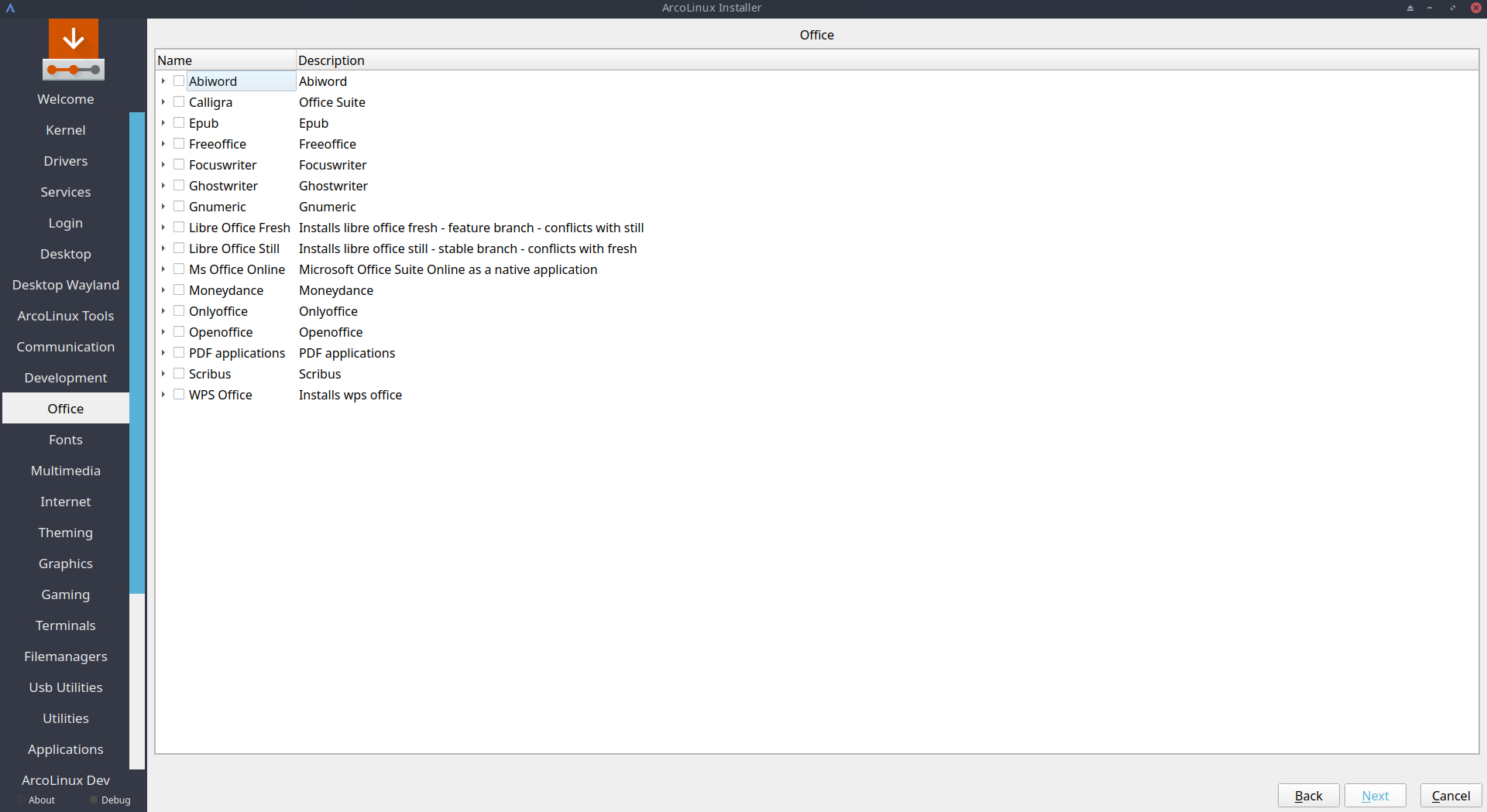Image resolution: width=1487 pixels, height=812 pixels.
Task: Open the Kernel step in sidebar
Action: coord(66,130)
